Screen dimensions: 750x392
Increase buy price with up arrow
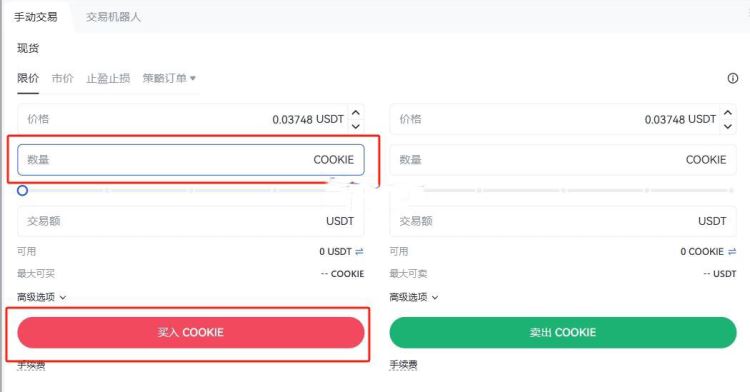click(355, 113)
